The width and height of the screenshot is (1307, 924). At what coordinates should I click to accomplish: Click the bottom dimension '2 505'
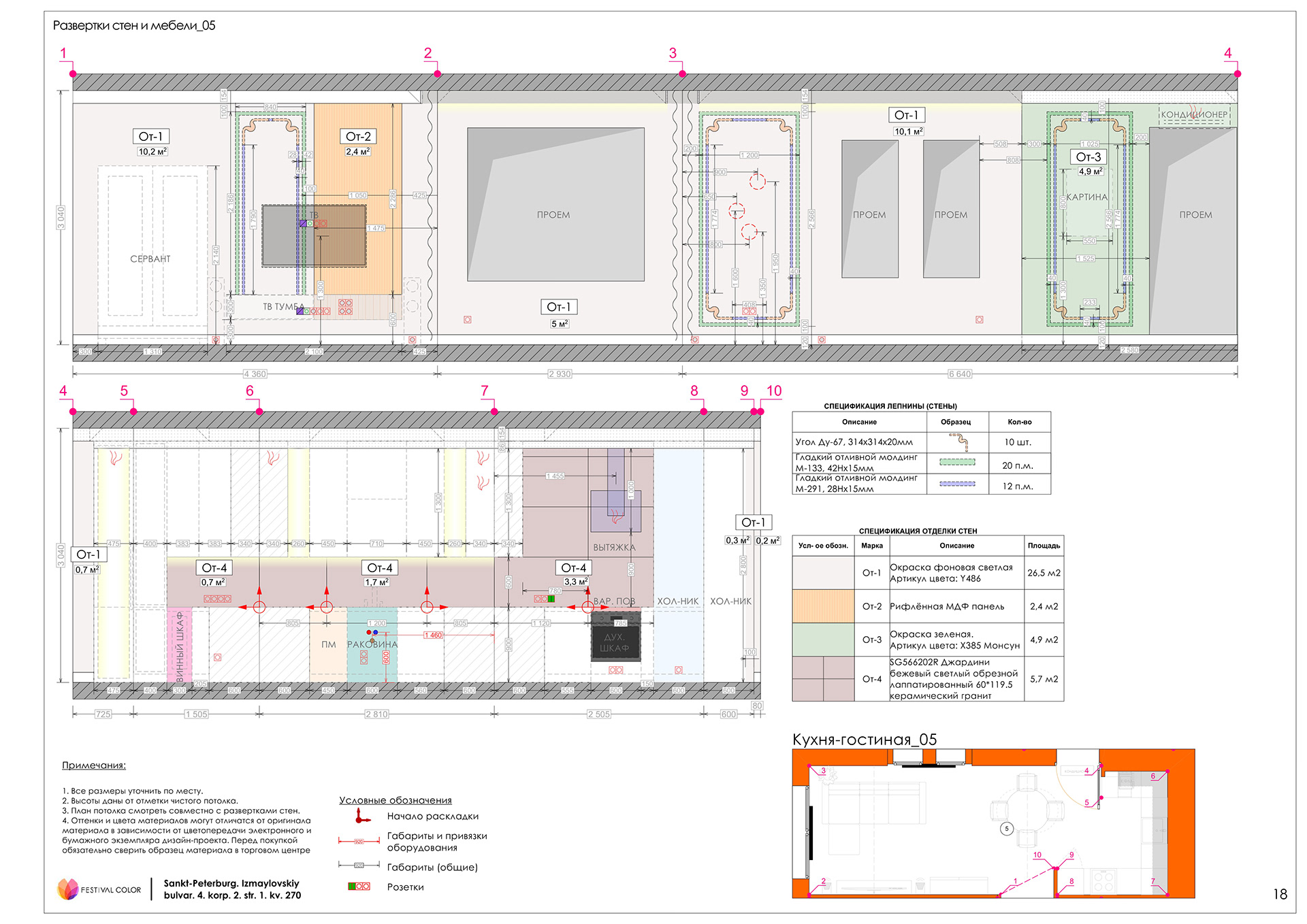pyautogui.click(x=599, y=714)
